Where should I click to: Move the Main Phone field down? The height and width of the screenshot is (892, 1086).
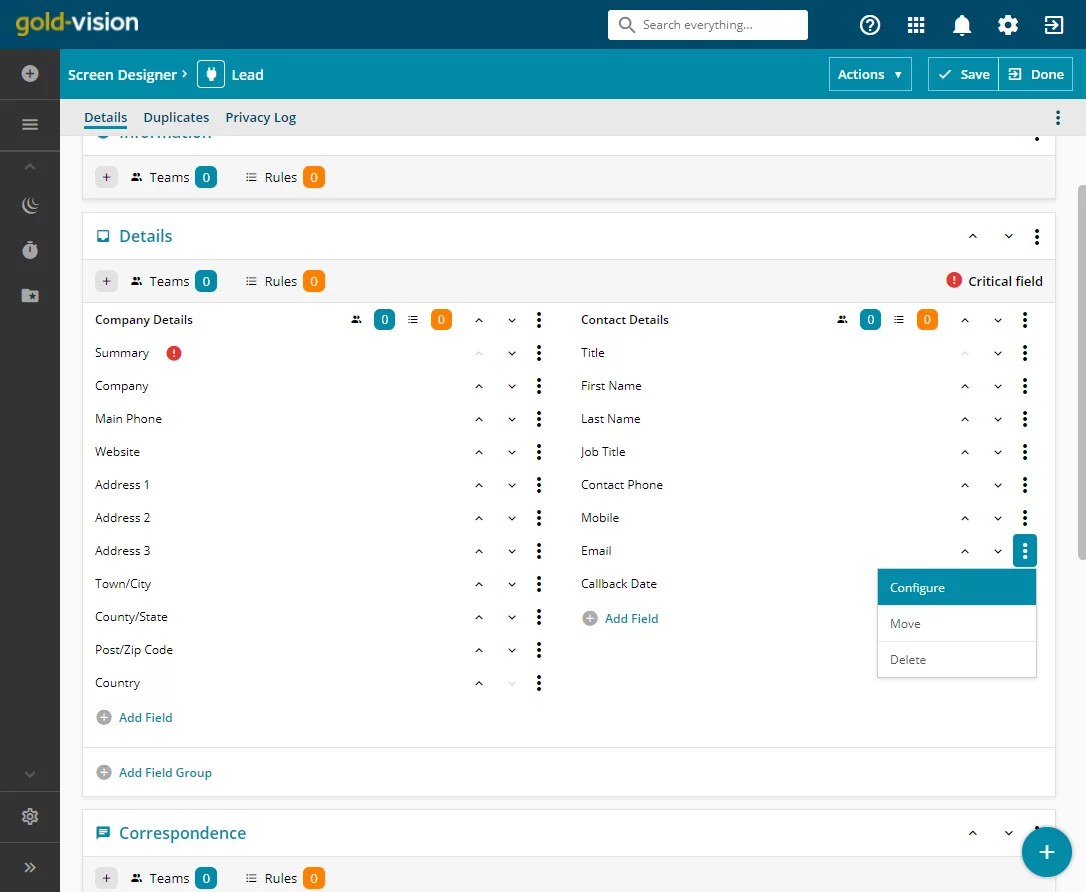point(512,419)
